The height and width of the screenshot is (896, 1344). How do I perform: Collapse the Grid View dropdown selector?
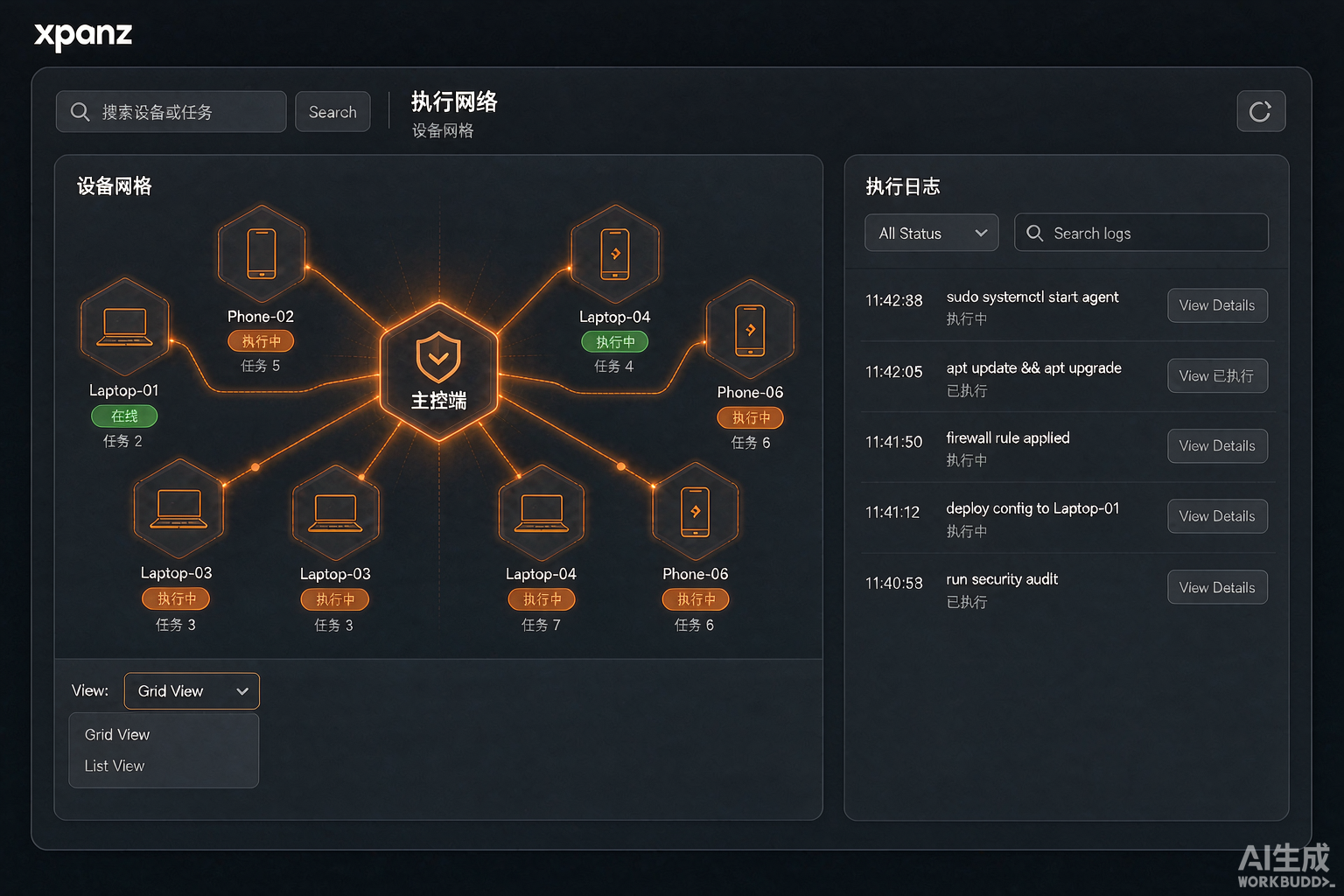tap(192, 691)
